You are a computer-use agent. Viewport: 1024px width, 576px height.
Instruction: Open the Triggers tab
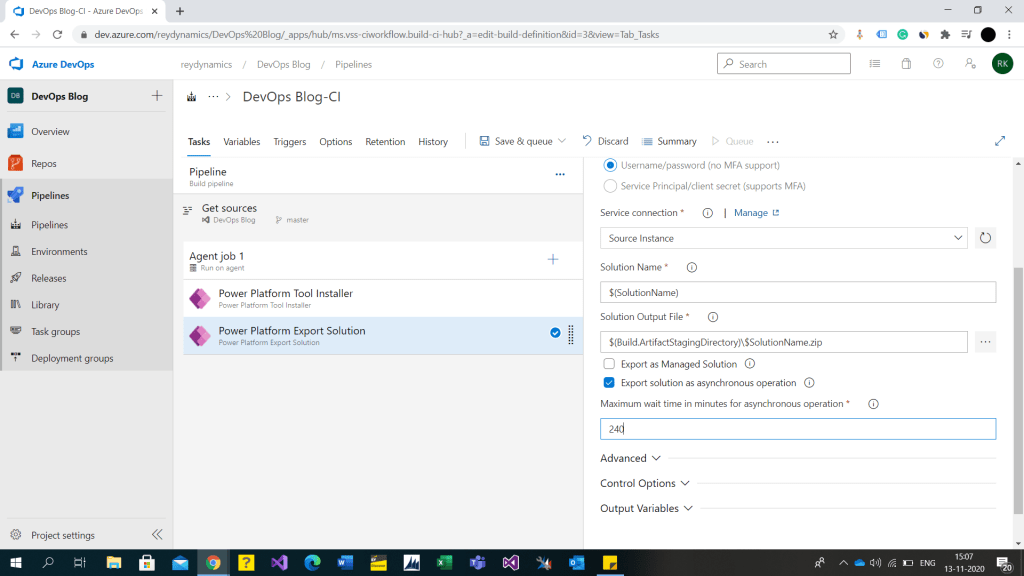click(x=290, y=142)
